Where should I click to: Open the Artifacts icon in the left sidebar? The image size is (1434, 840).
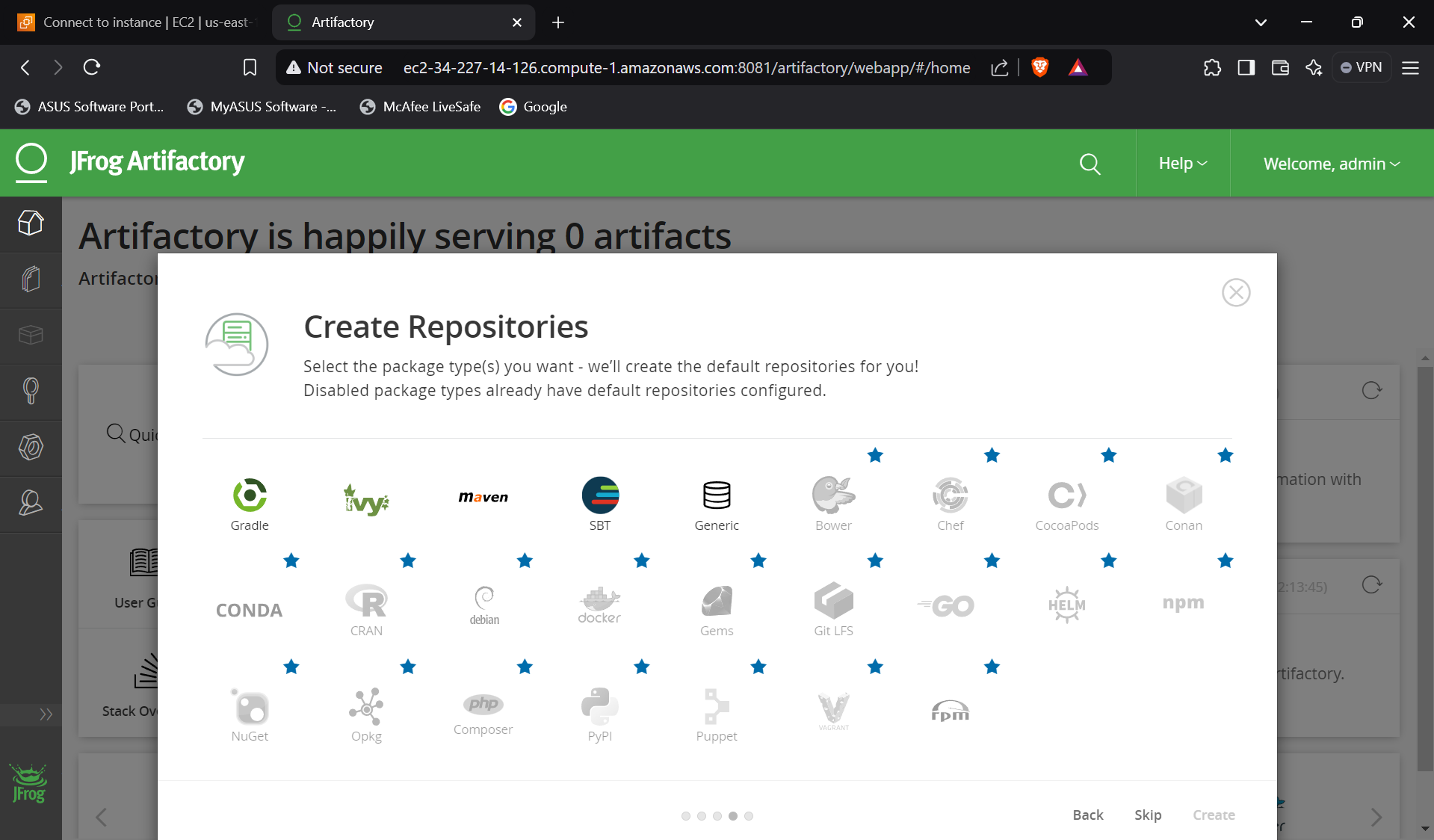point(30,280)
